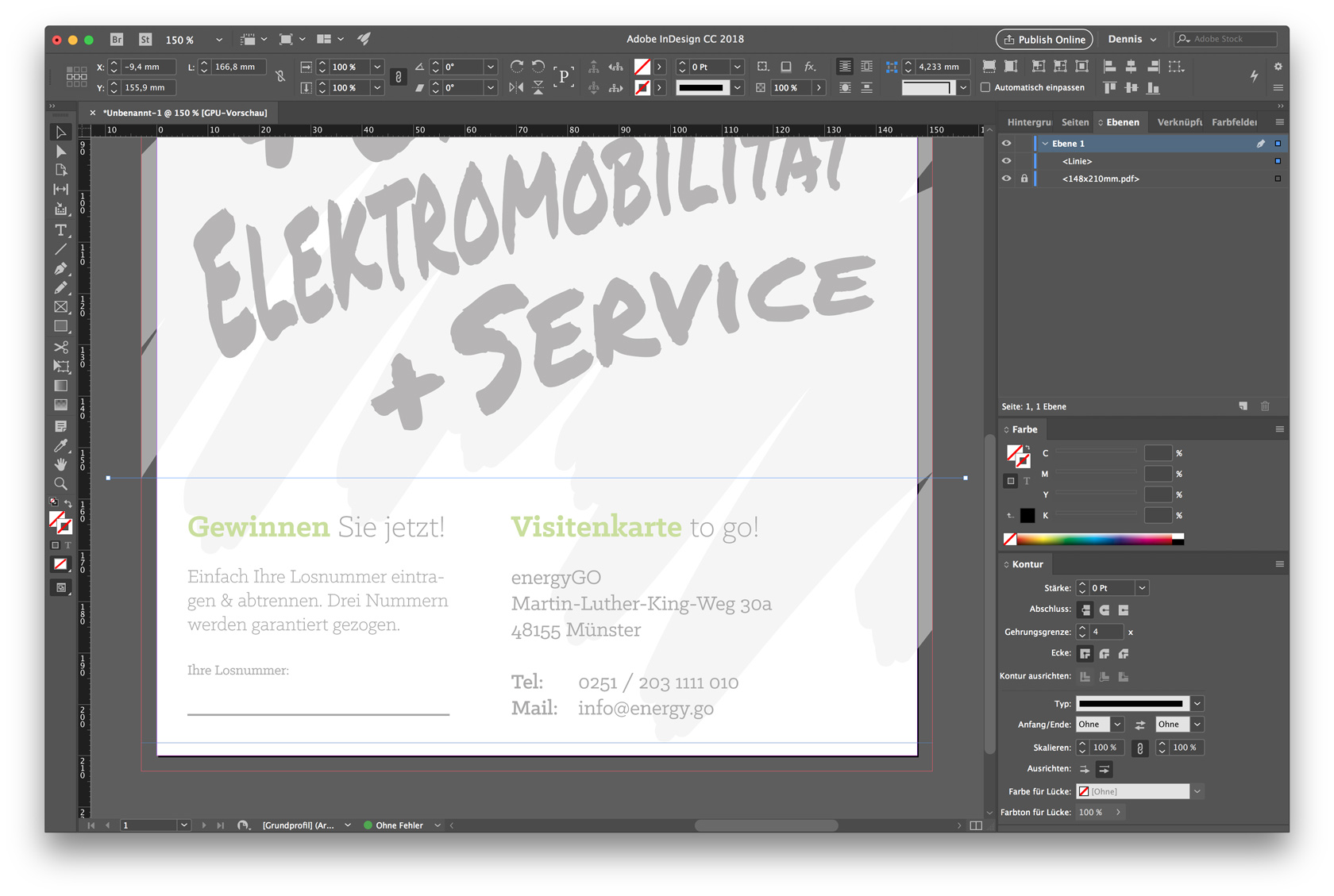Click the color spectrum bar in Farbe
This screenshot has height=896, width=1334.
click(x=1093, y=540)
